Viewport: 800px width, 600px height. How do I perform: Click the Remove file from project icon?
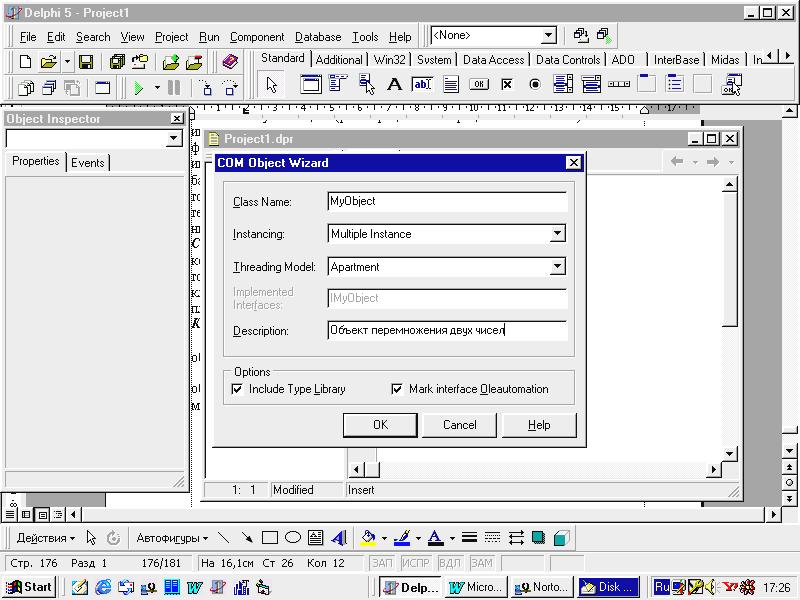coord(194,62)
